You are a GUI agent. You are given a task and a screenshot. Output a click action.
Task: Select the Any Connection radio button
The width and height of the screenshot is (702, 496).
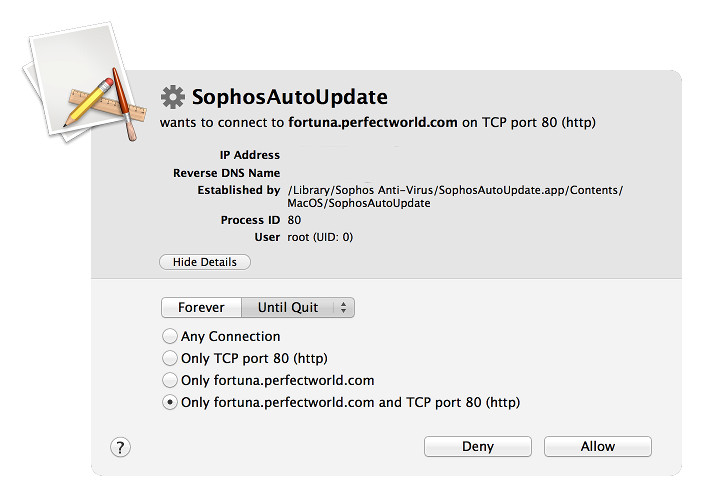click(170, 336)
